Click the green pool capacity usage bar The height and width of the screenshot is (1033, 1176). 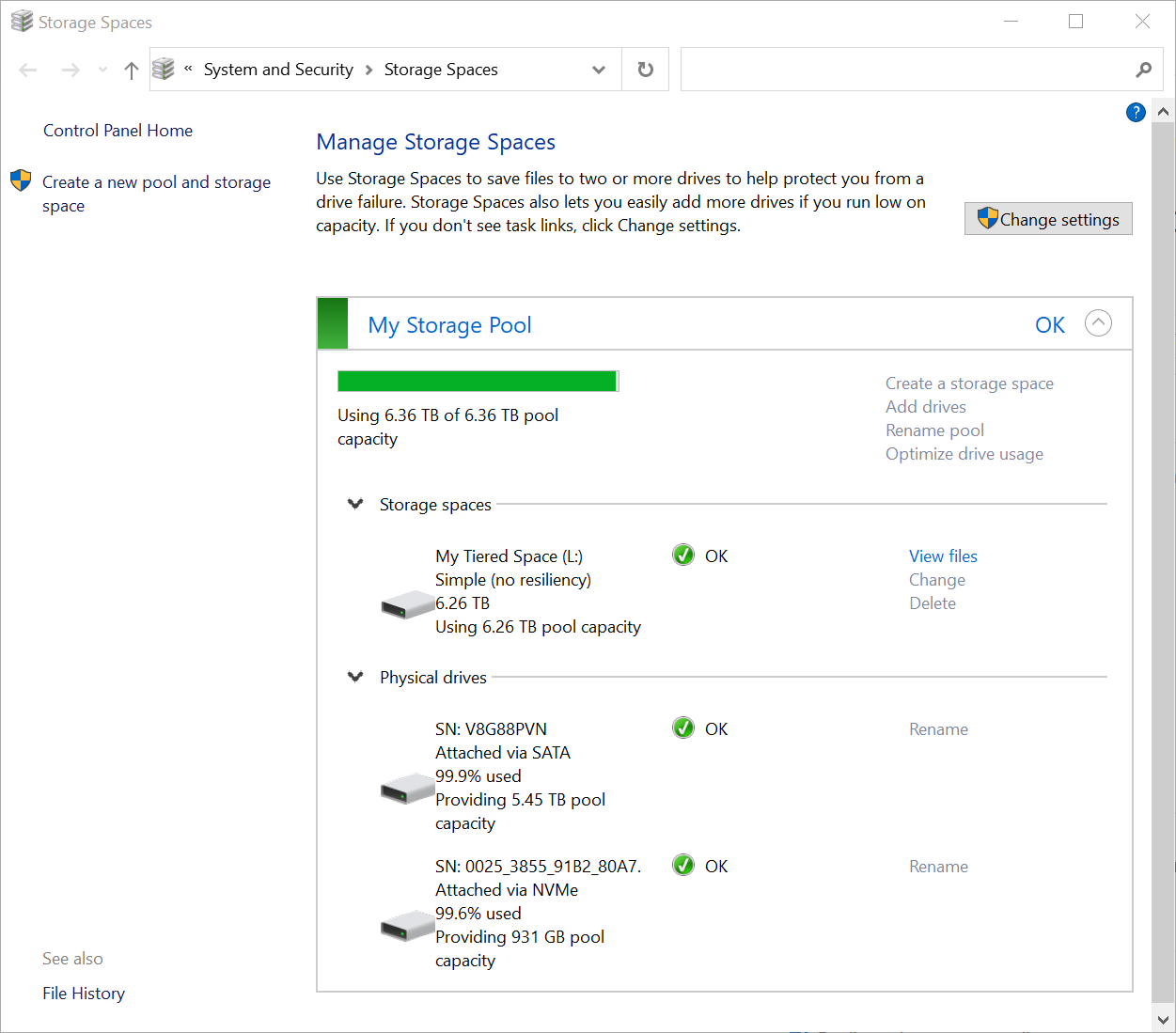[478, 381]
